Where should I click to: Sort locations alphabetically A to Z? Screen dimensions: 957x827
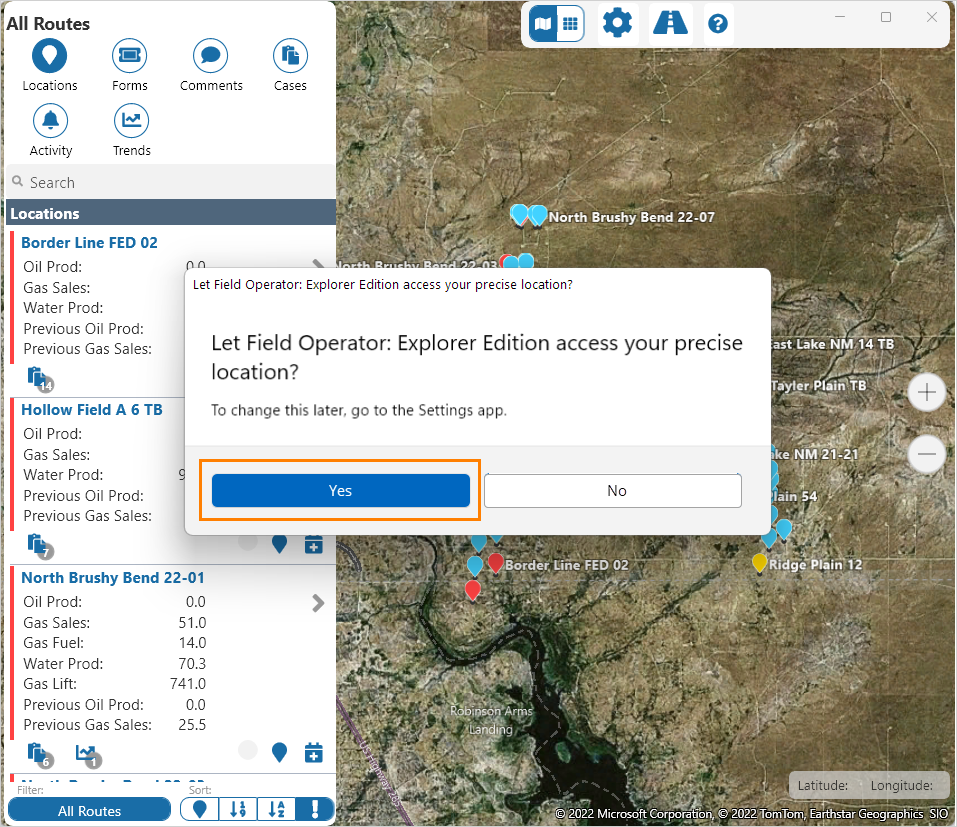point(275,810)
